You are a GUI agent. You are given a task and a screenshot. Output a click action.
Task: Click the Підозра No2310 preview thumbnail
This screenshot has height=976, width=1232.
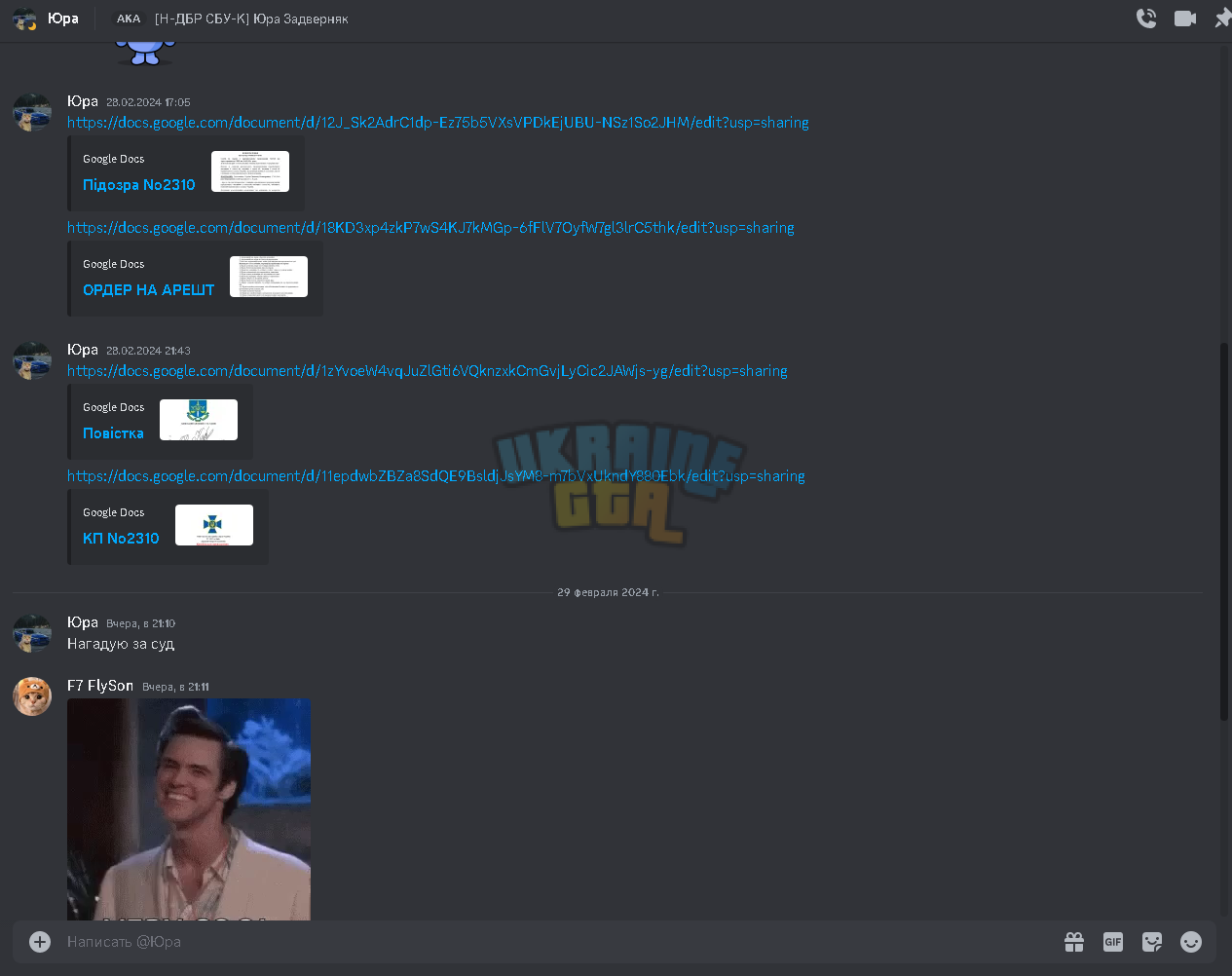[250, 171]
